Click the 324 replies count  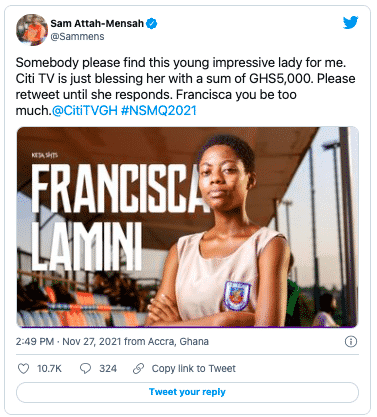(x=108, y=369)
